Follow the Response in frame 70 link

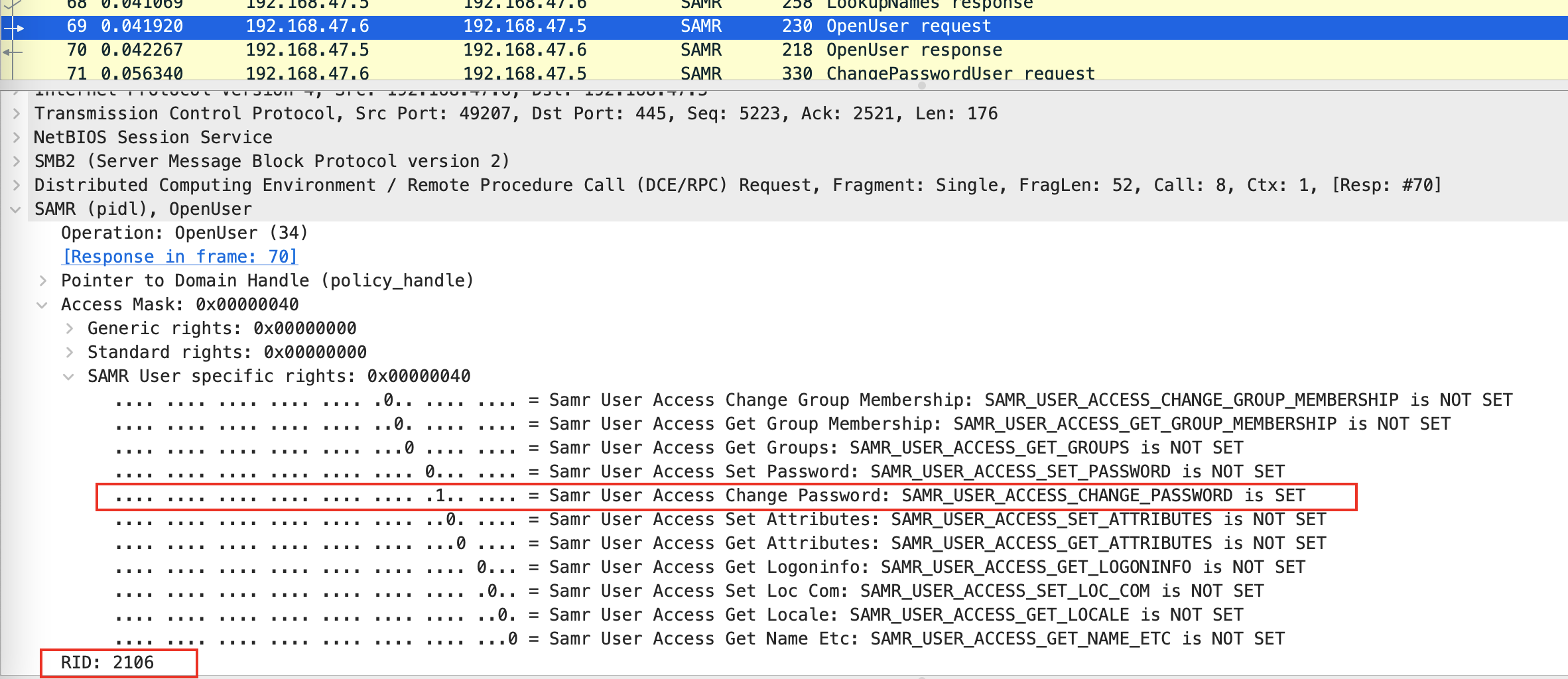point(180,257)
